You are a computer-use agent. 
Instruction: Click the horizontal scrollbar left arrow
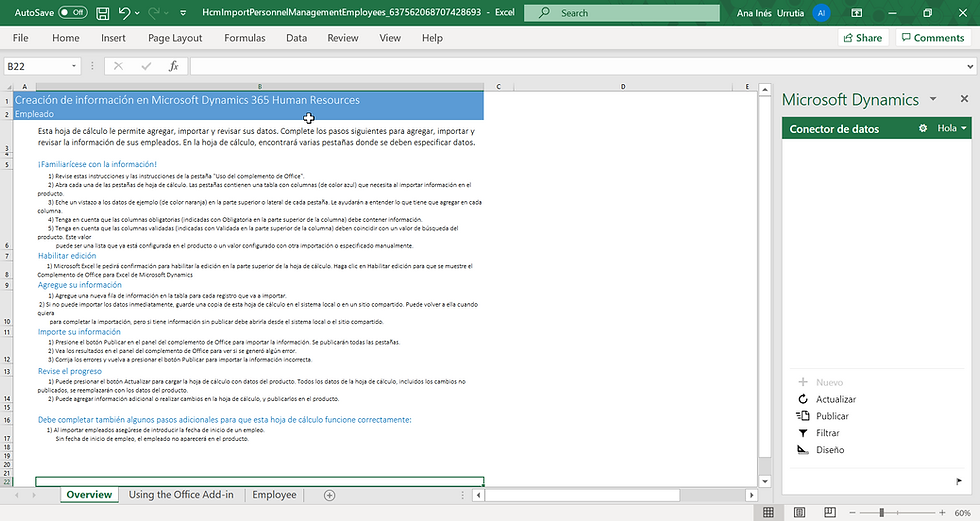[x=478, y=495]
